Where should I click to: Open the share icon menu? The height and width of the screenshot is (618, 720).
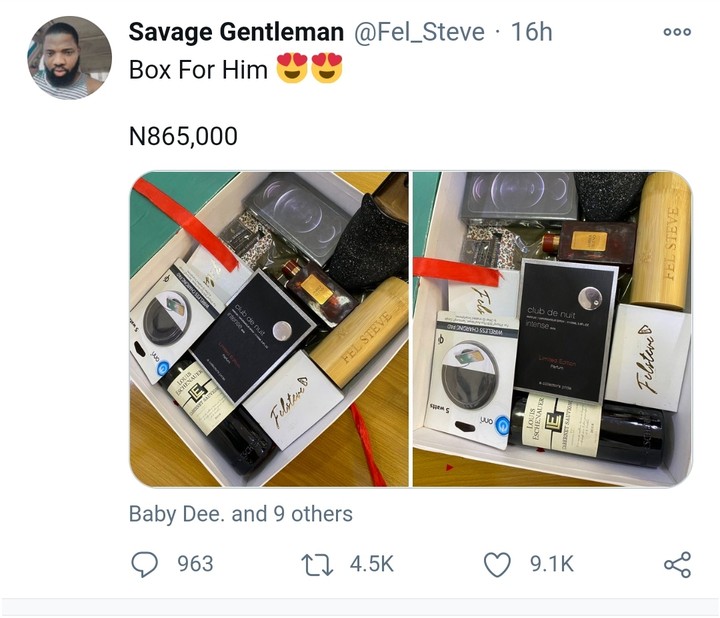pyautogui.click(x=677, y=565)
